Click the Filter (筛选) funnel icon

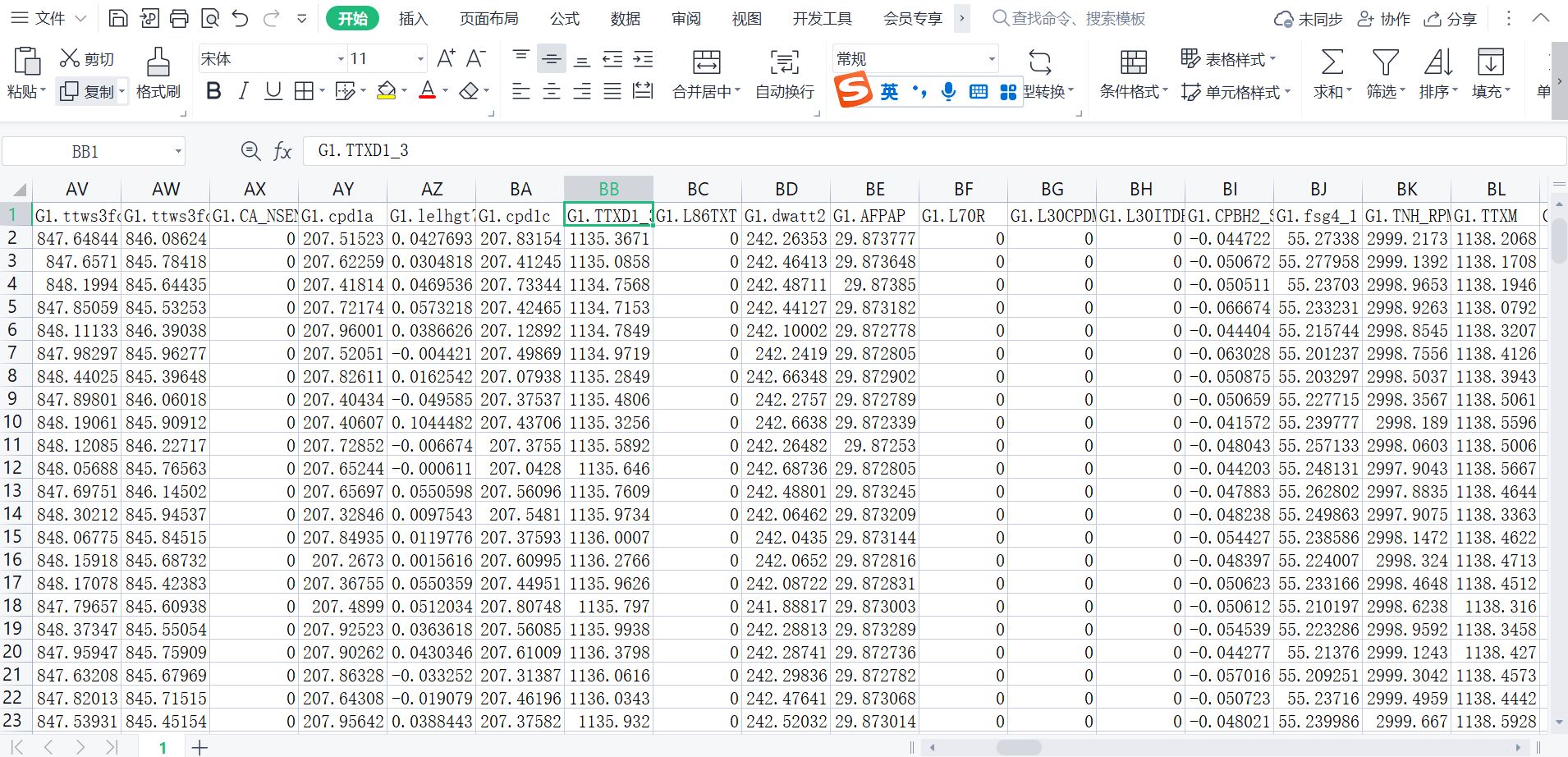[x=1385, y=62]
